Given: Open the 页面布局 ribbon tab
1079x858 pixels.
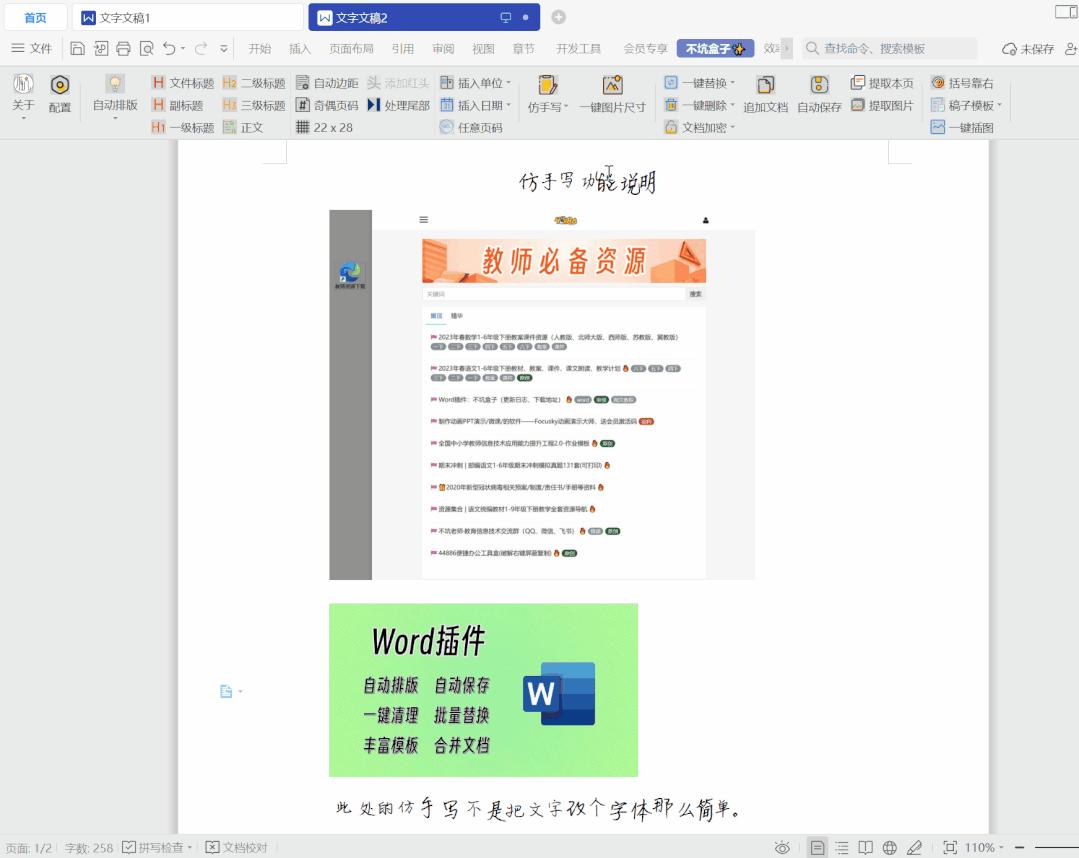Looking at the screenshot, I should coord(352,47).
